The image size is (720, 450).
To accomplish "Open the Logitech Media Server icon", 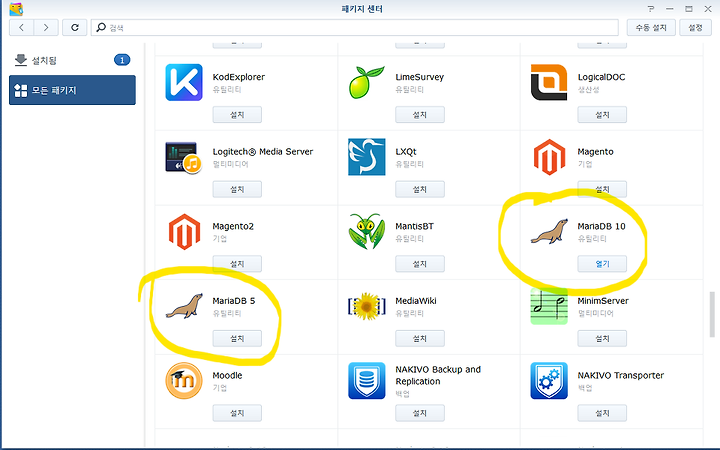I will tap(184, 157).
